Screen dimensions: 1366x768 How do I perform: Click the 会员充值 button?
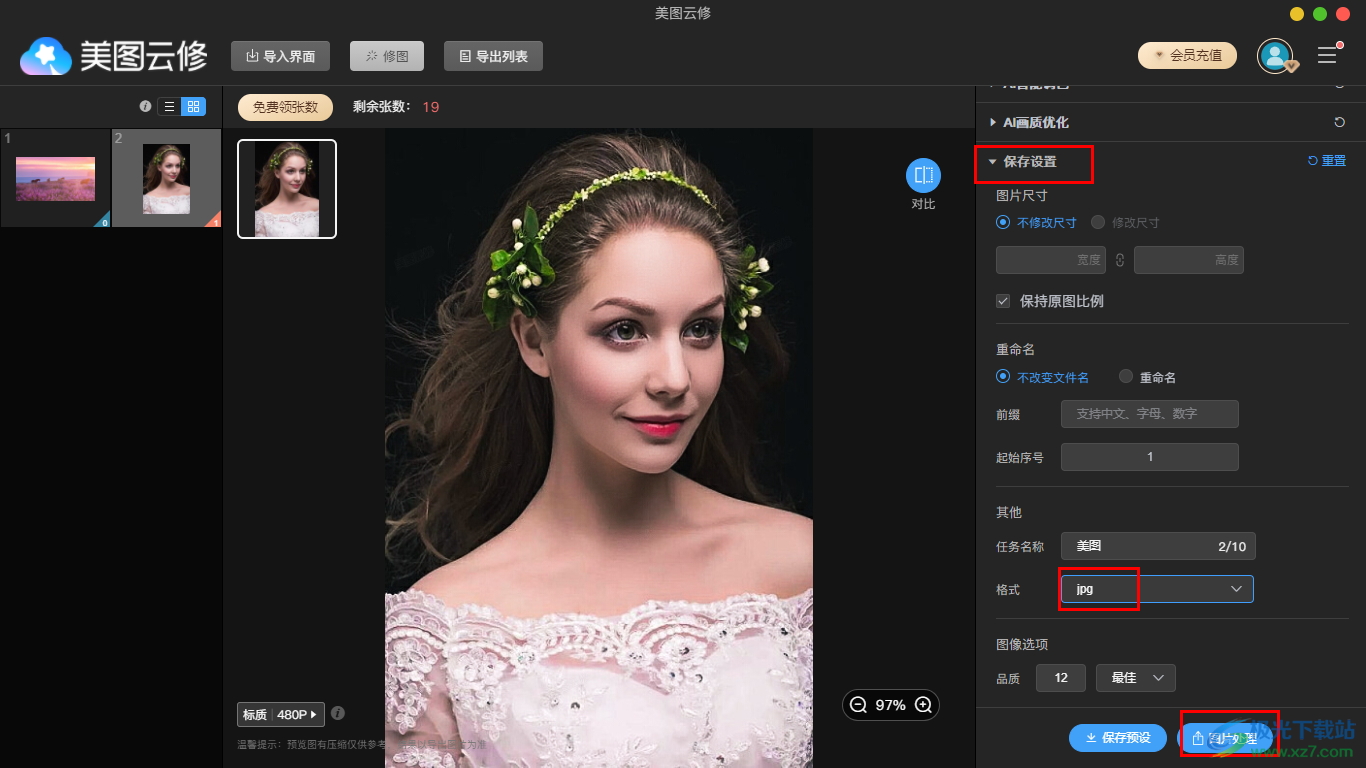point(1187,56)
